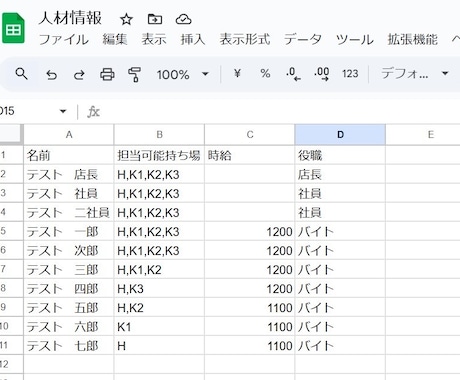Select cell H,K3 in 四郎 row

pyautogui.click(x=159, y=288)
